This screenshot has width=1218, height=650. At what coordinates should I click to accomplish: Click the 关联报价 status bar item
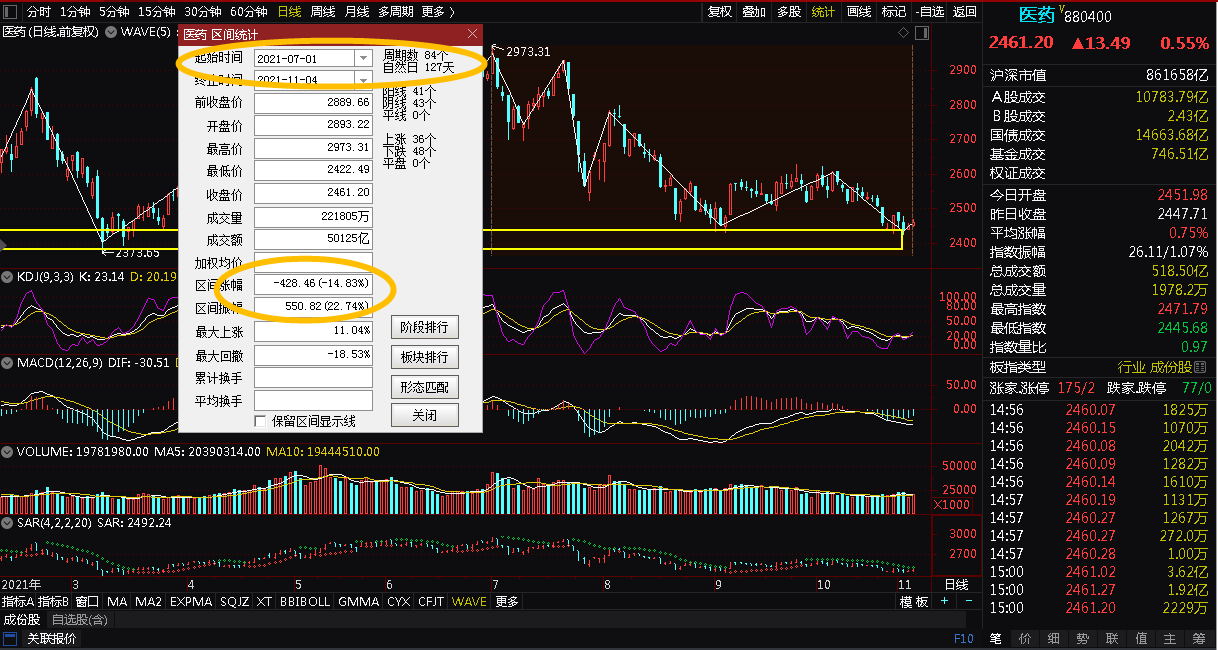(x=50, y=639)
